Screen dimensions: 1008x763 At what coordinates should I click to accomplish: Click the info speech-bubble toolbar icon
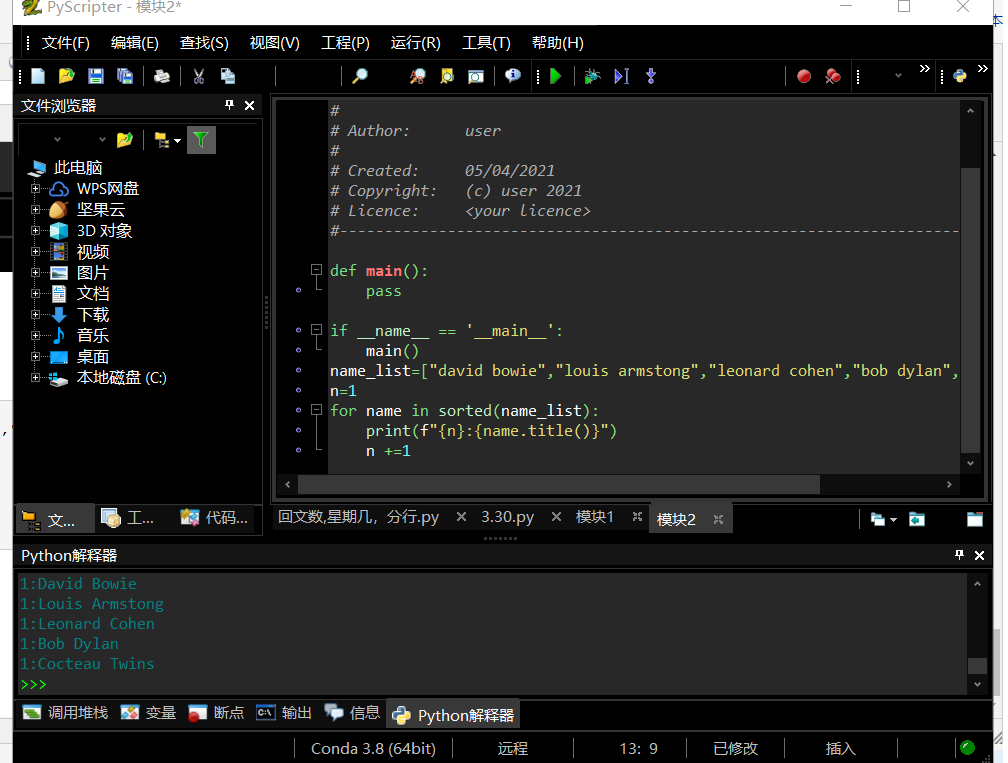512,76
